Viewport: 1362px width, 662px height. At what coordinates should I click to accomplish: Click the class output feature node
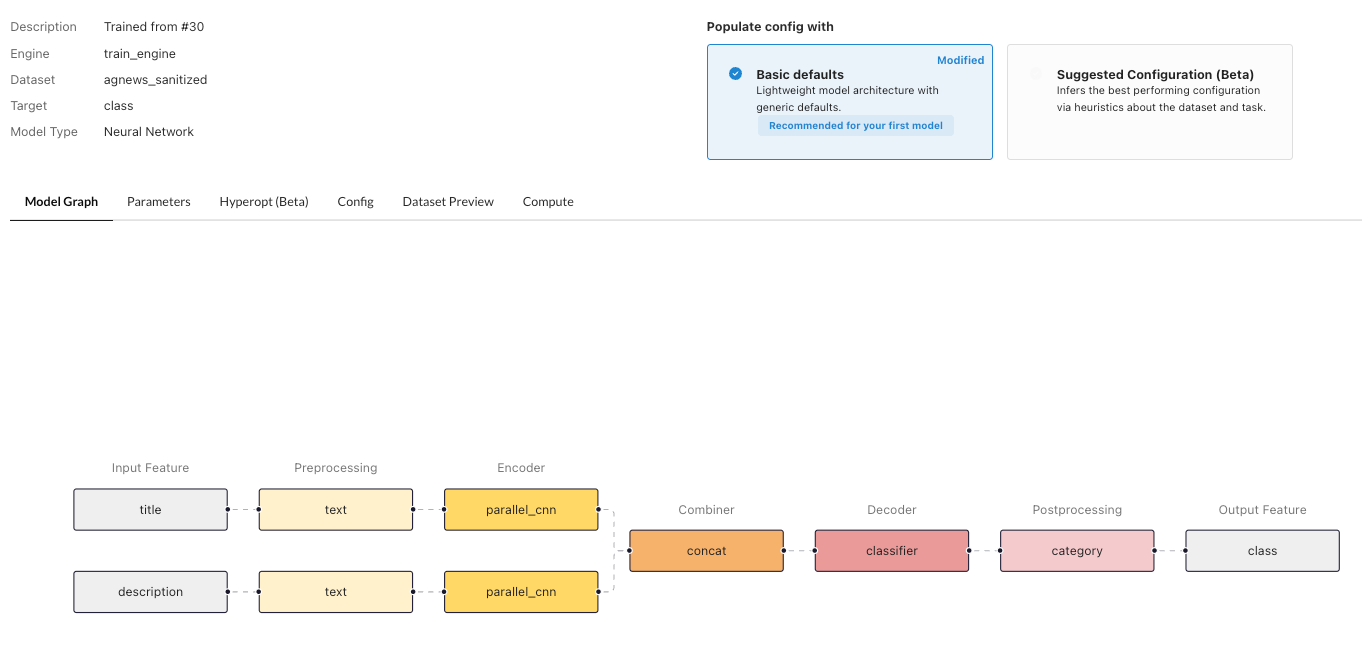(1262, 551)
